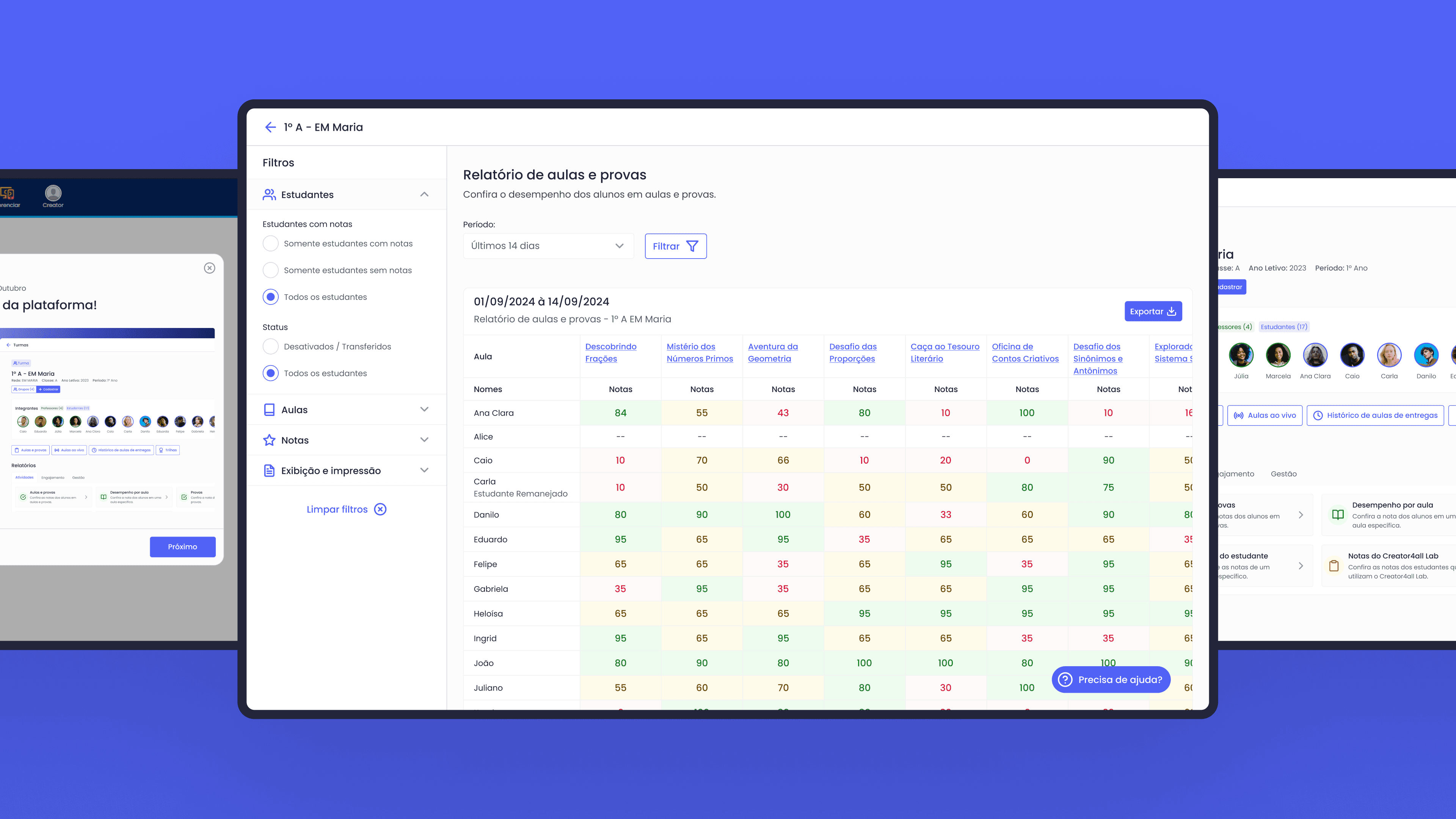The width and height of the screenshot is (1456, 819).
Task: Close the platform news popup with X
Action: (209, 268)
